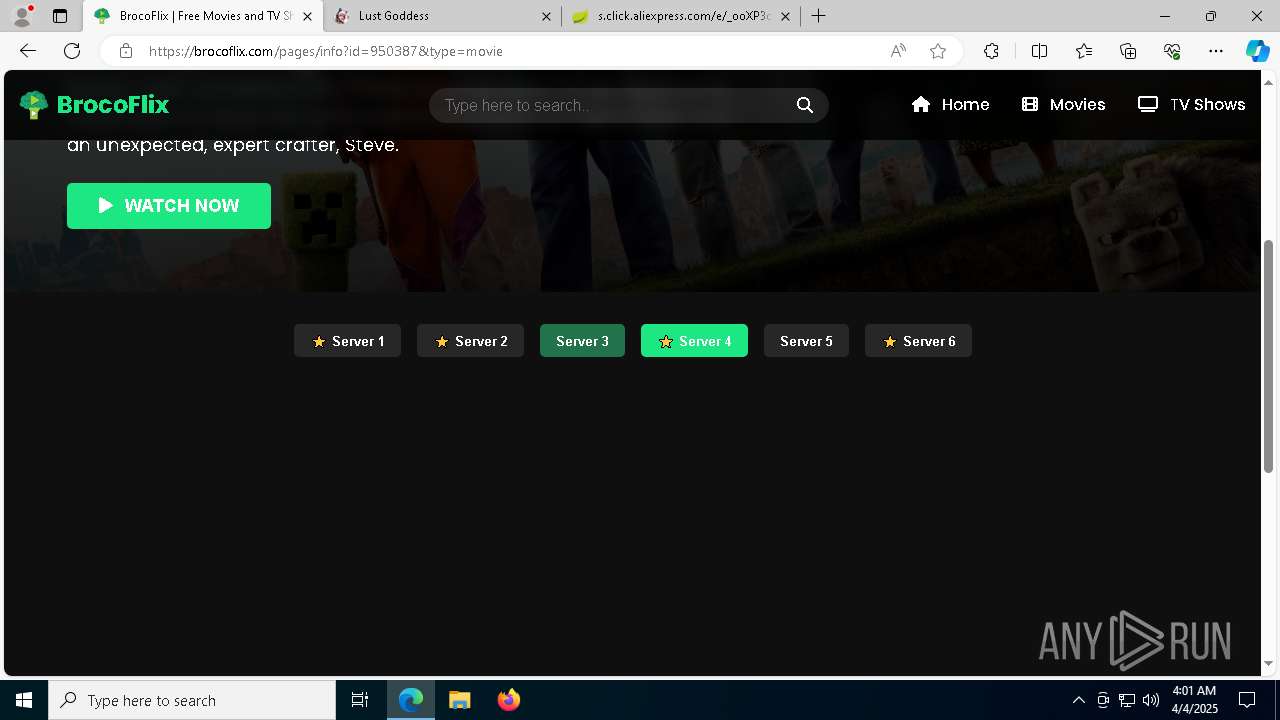Open the taskbar clock and date
The image size is (1280, 720).
[x=1194, y=700]
